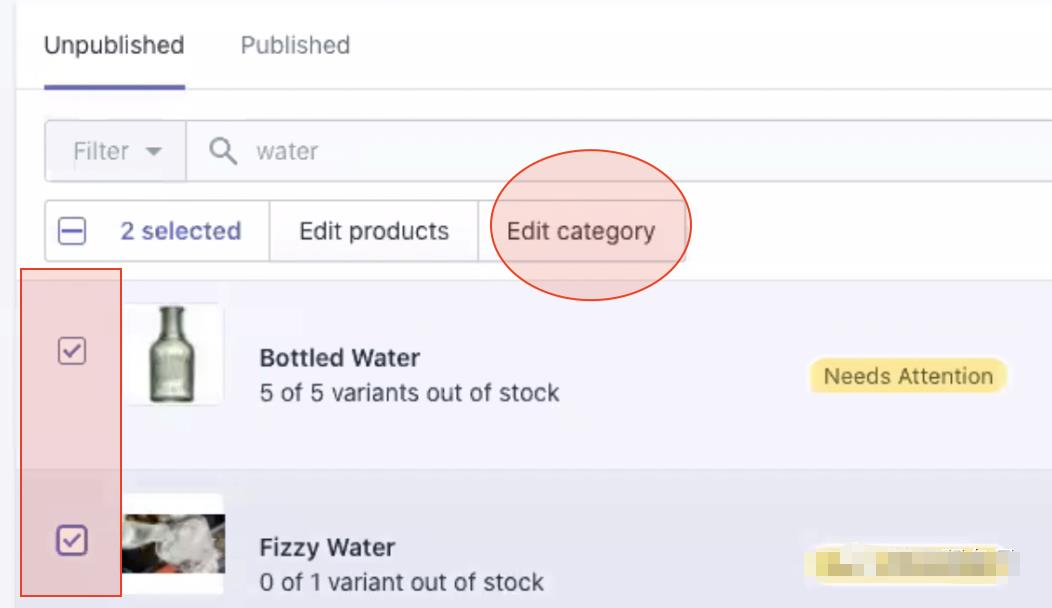Open the Fizzy Water product thumbnail
The height and width of the screenshot is (608, 1052).
pyautogui.click(x=173, y=543)
